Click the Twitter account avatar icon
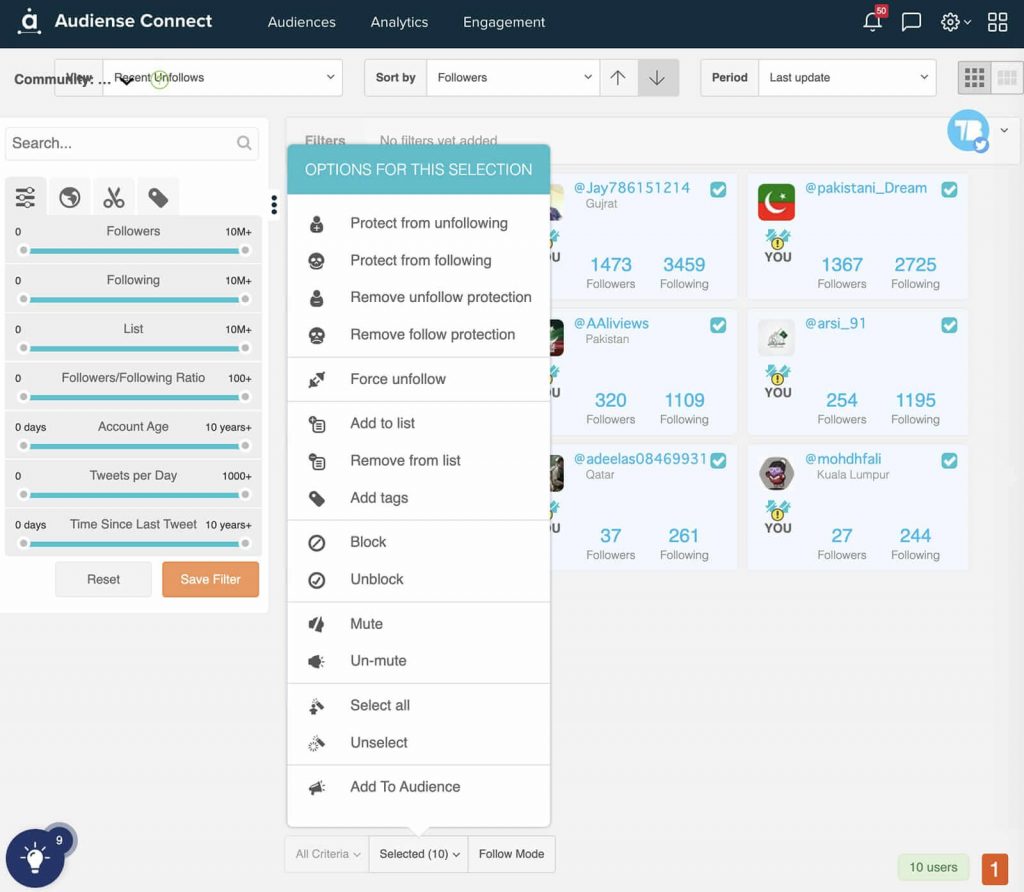Image resolution: width=1024 pixels, height=892 pixels. point(968,131)
